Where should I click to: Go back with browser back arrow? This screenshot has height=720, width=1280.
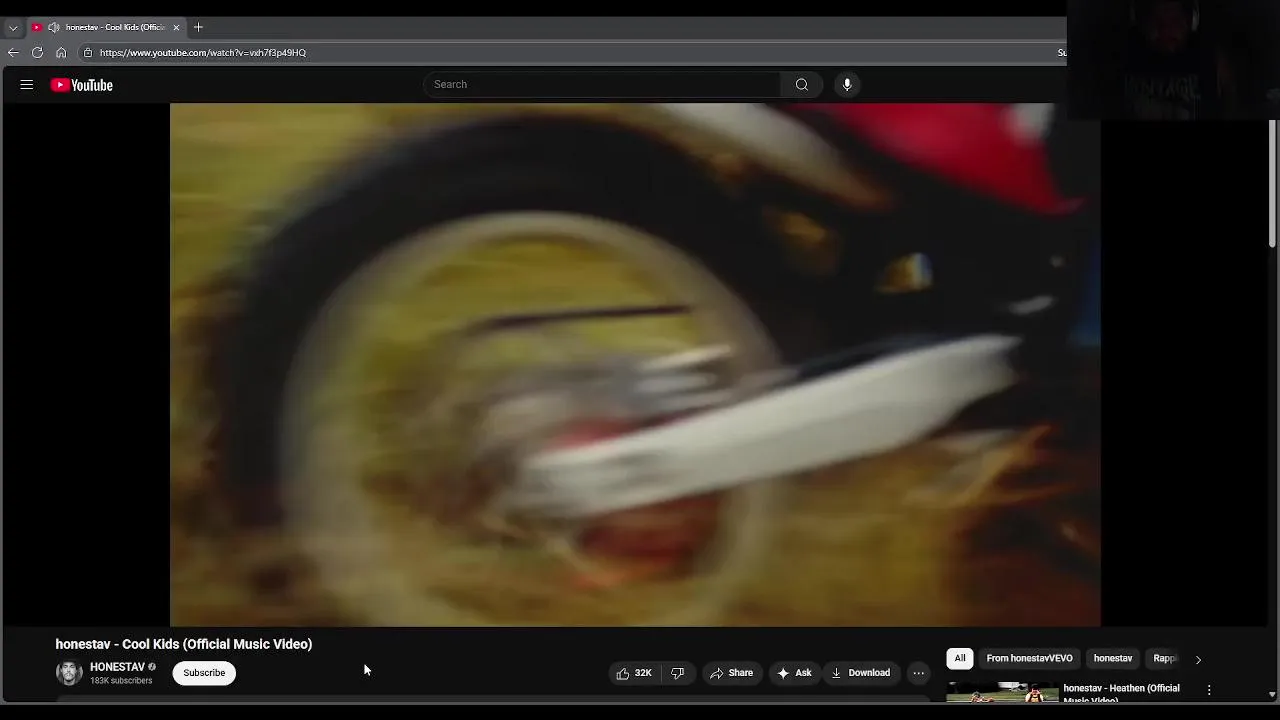[x=13, y=52]
